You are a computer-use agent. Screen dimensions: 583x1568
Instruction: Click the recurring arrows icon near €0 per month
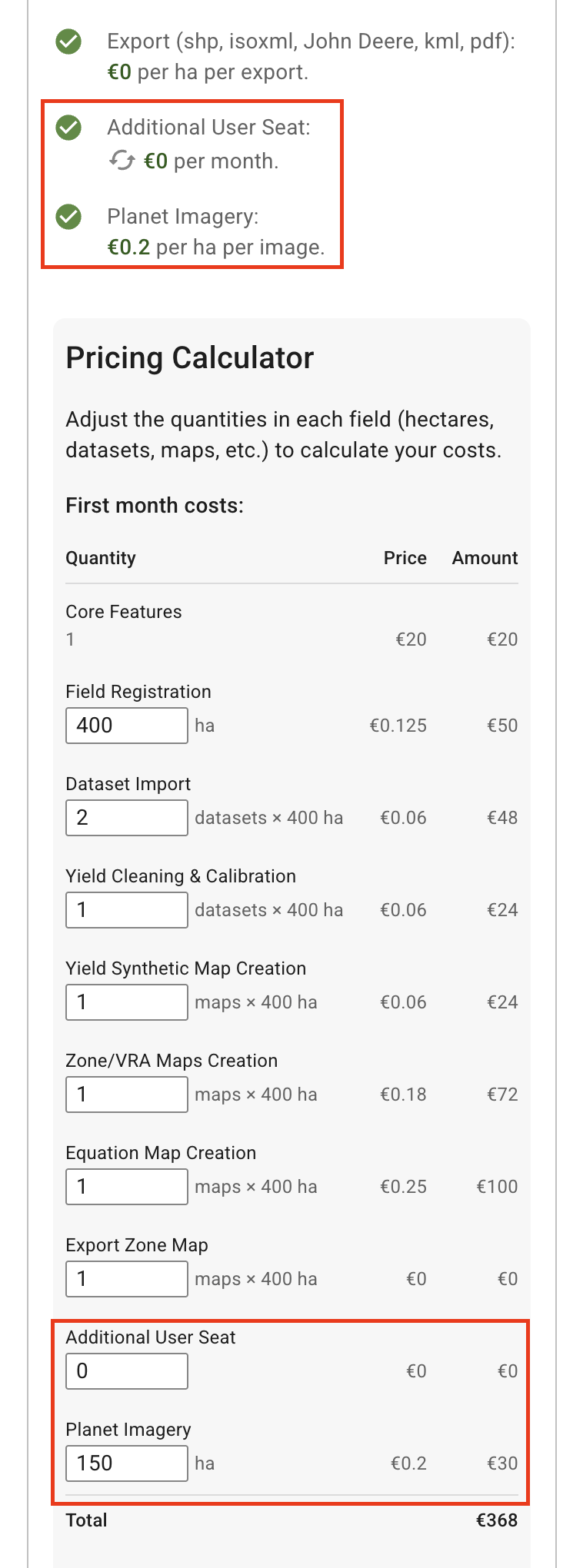122,161
